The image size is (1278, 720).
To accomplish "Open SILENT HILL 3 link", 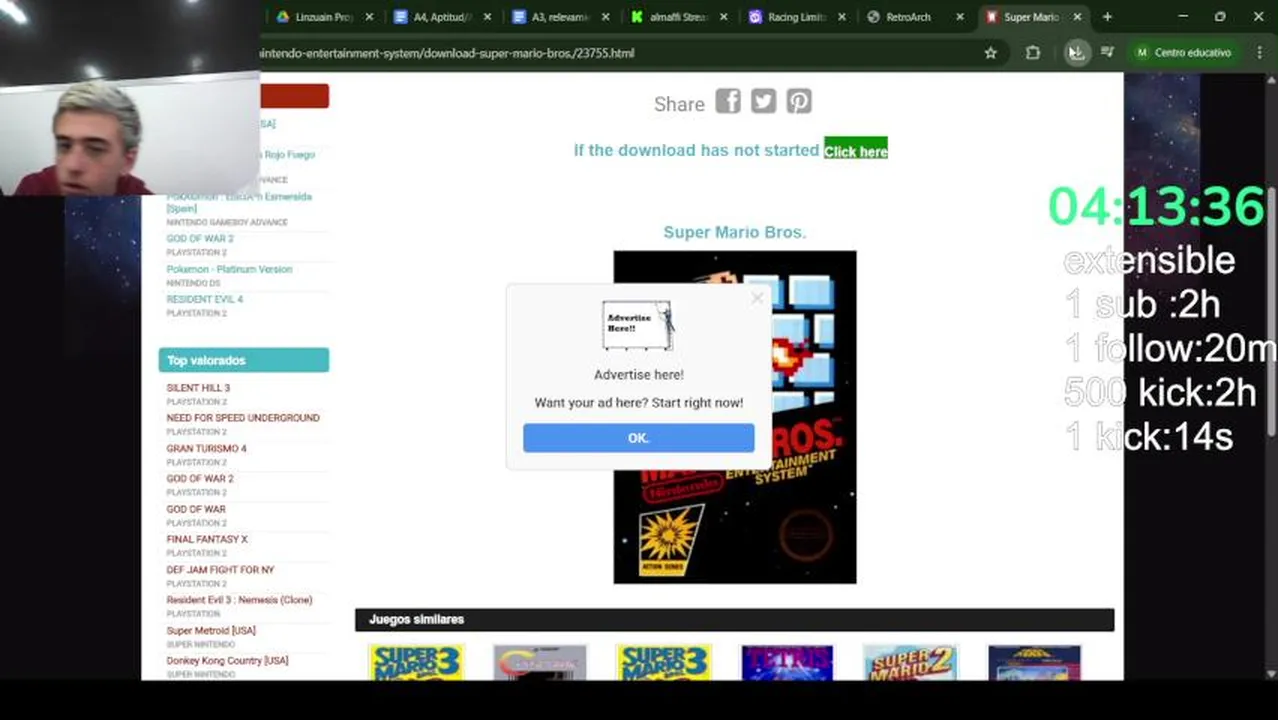I will (198, 388).
